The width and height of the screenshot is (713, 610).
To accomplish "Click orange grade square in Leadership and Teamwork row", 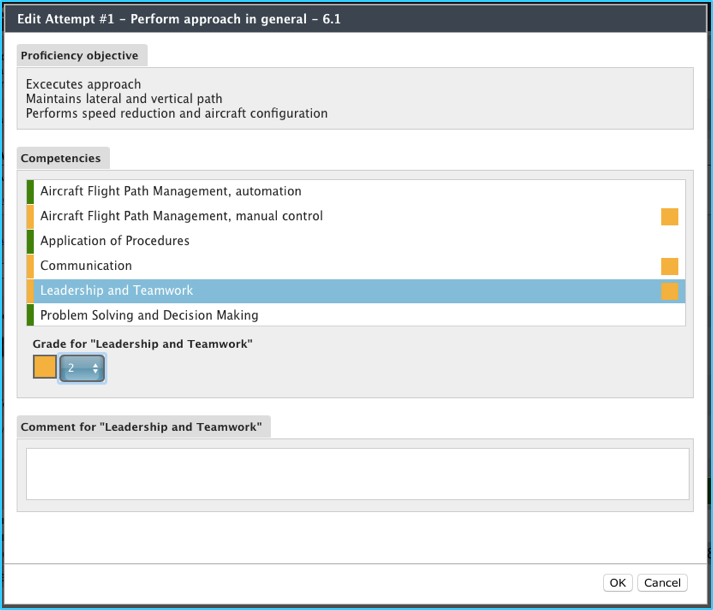I will tap(669, 291).
